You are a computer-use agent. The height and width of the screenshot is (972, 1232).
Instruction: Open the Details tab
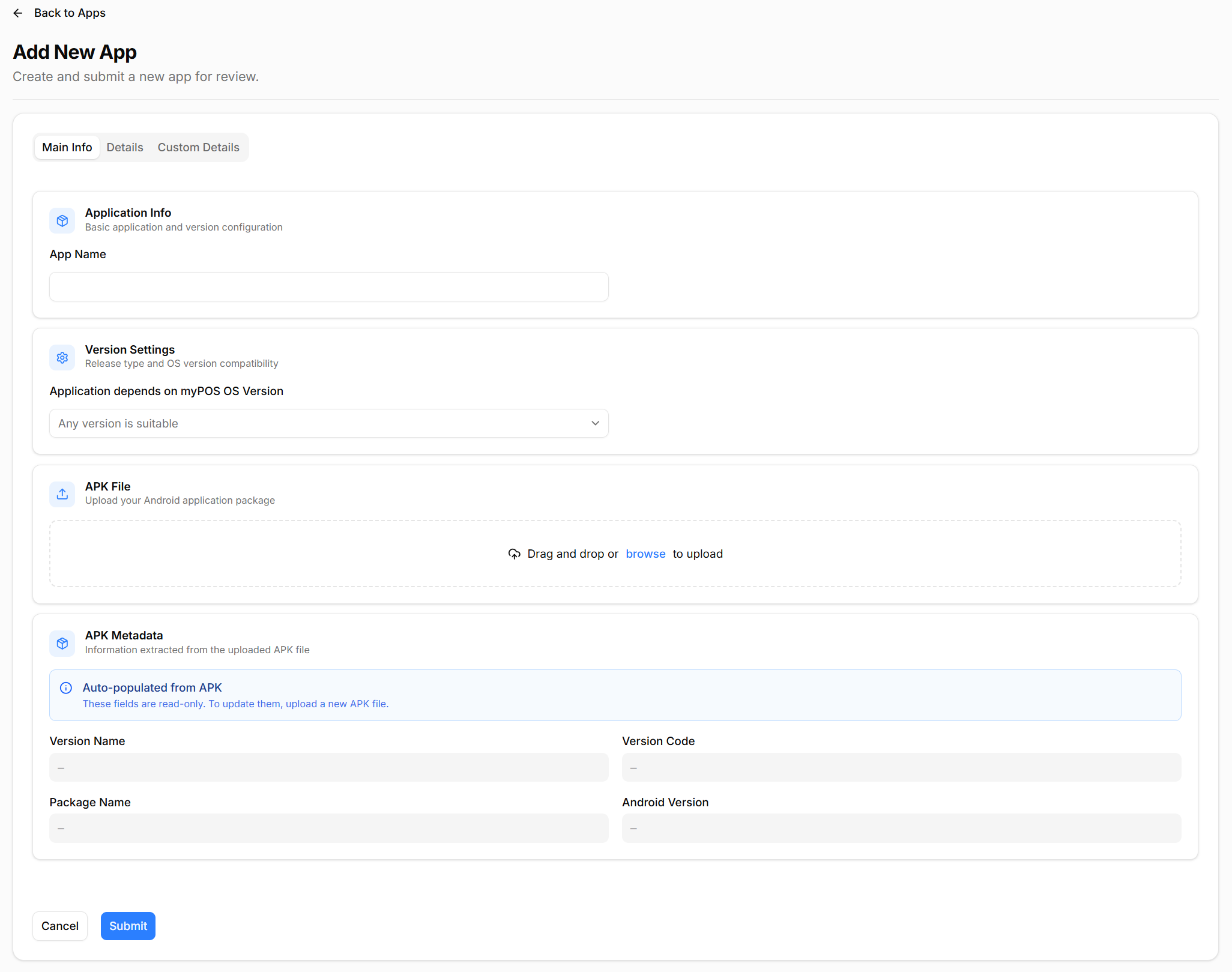tap(125, 147)
